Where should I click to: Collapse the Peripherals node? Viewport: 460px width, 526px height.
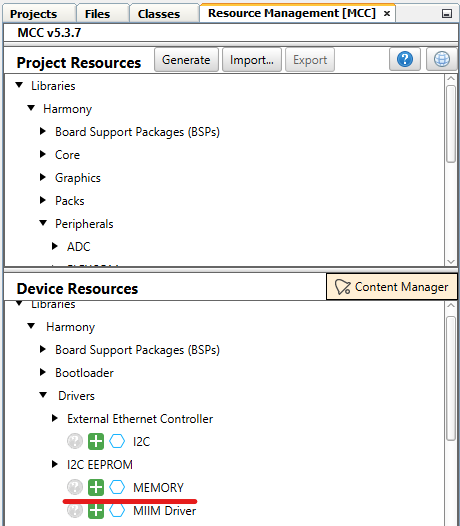point(43,223)
